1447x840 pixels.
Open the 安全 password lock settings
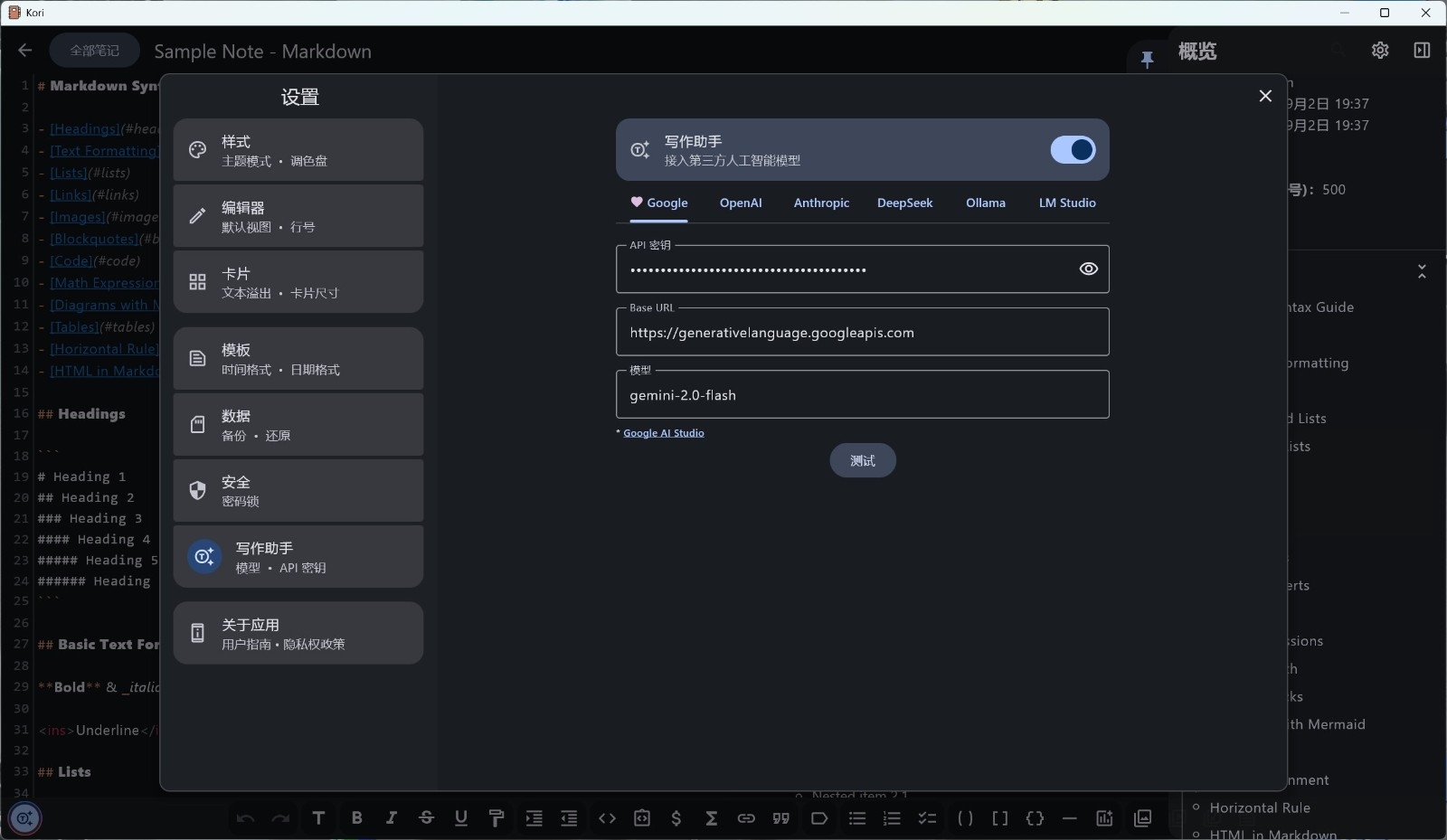point(298,491)
